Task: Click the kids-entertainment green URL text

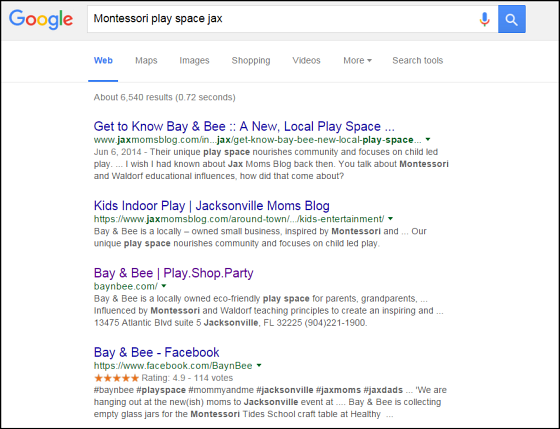Action: [239, 219]
